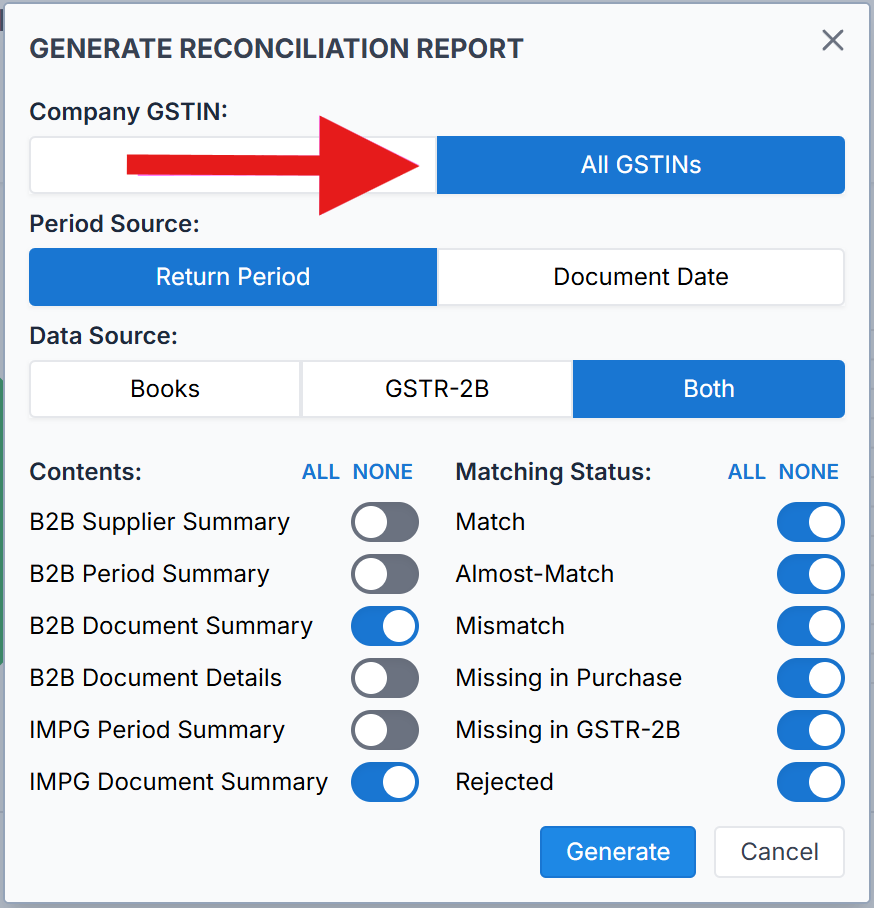
Task: Disable the Match status toggle
Action: tap(810, 522)
